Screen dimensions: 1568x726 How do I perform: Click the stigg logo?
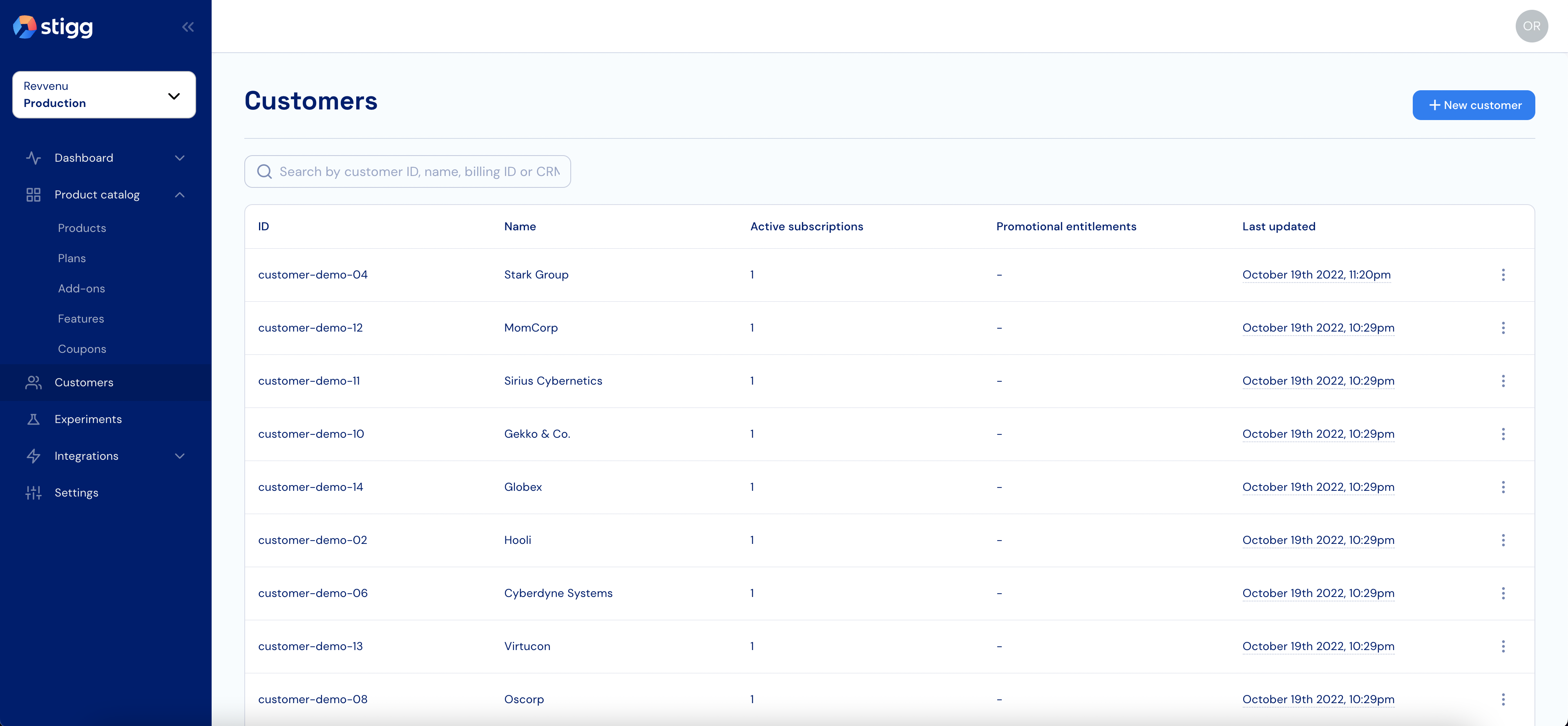click(x=53, y=27)
